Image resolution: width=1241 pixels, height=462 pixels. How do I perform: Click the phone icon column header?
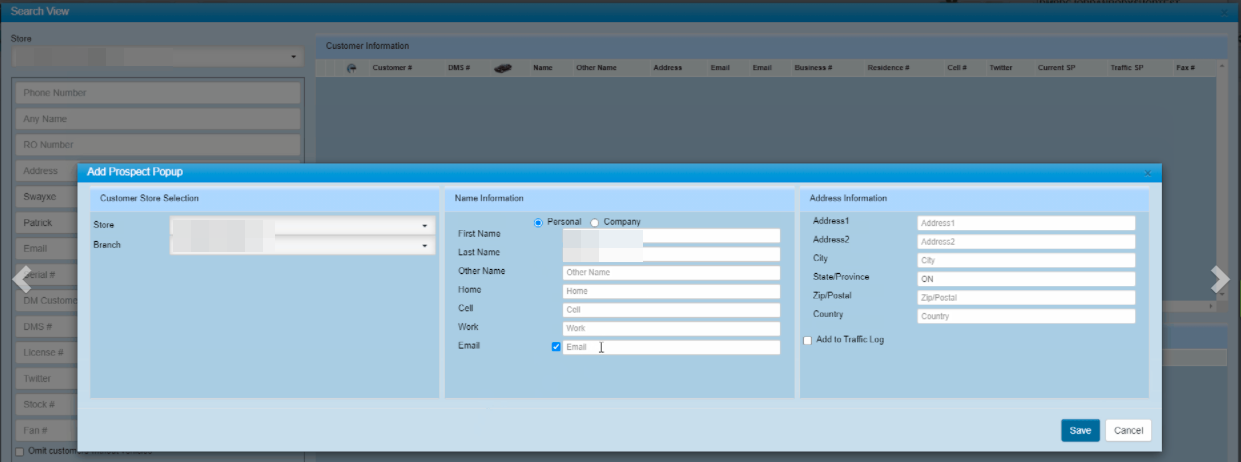(x=351, y=68)
